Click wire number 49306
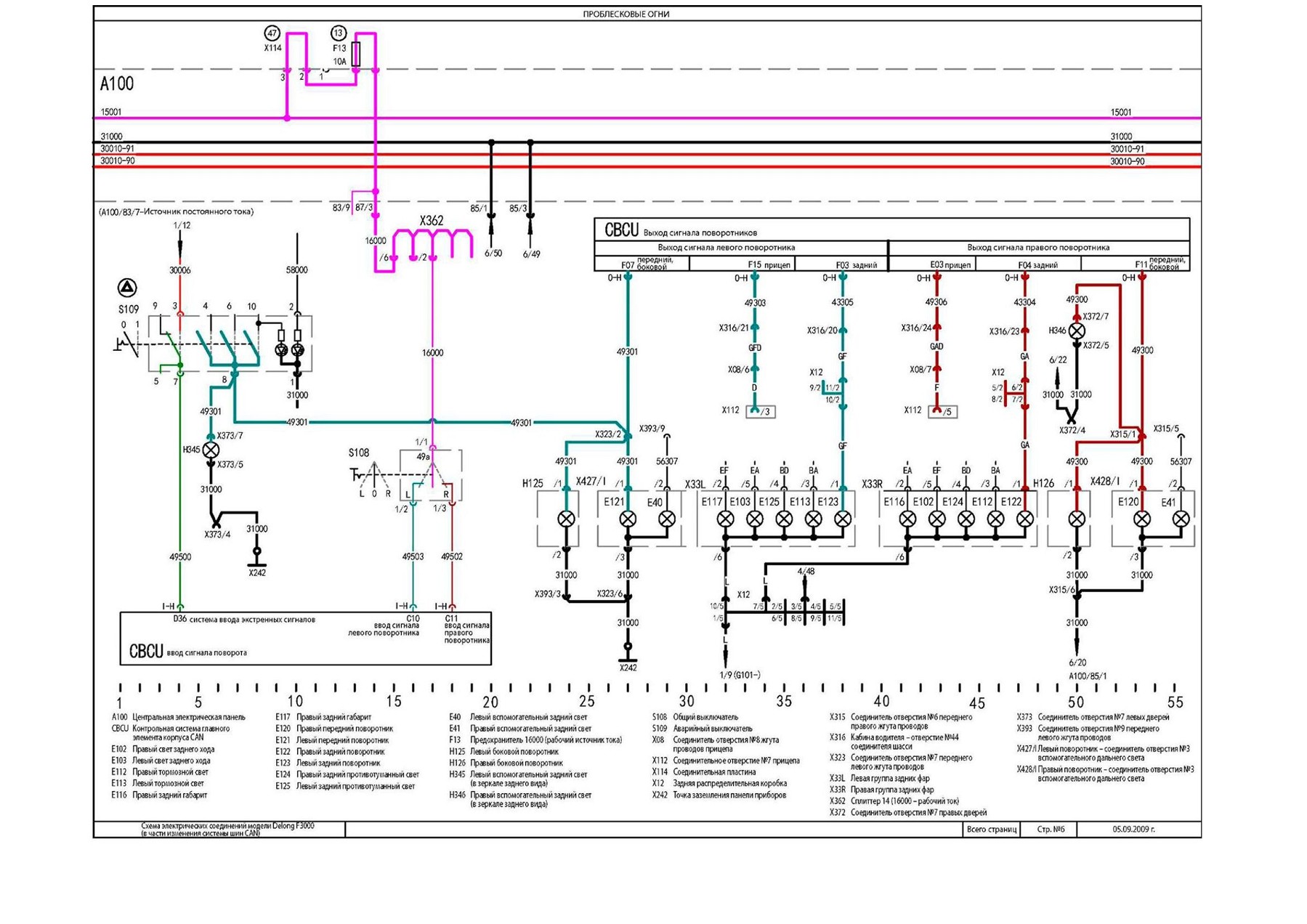The height and width of the screenshot is (924, 1307). pyautogui.click(x=936, y=302)
